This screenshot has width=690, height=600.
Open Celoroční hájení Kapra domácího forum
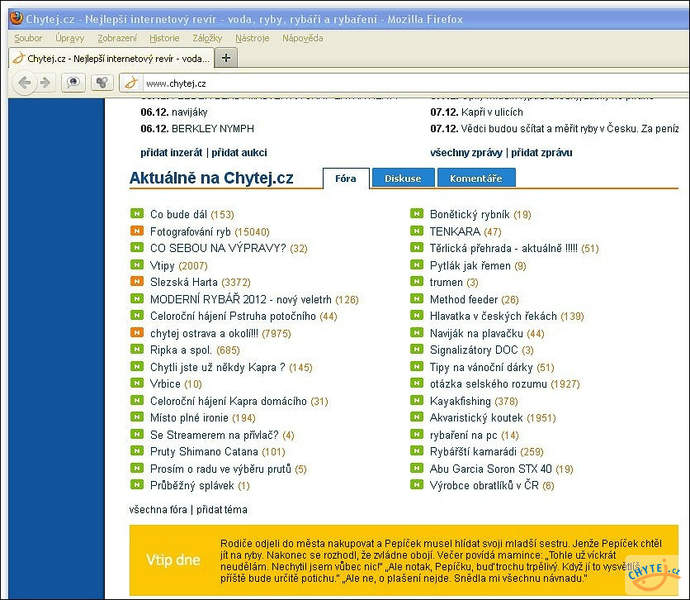coord(228,401)
